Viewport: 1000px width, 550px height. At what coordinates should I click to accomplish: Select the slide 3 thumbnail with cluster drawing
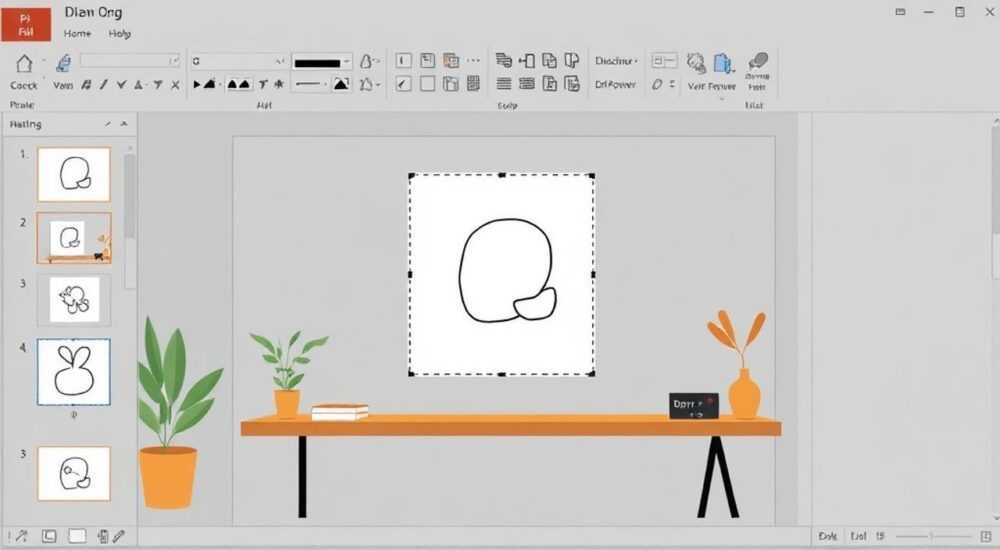74,300
